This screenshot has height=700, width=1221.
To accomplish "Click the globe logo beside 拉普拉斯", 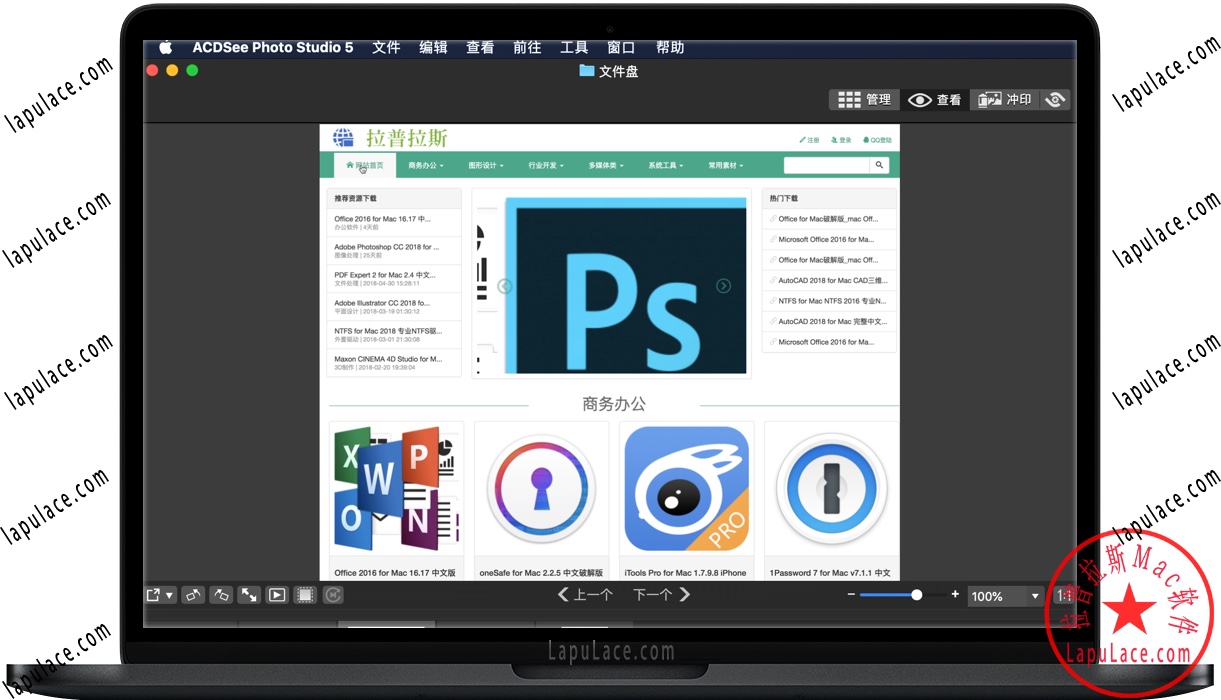I will pos(343,138).
